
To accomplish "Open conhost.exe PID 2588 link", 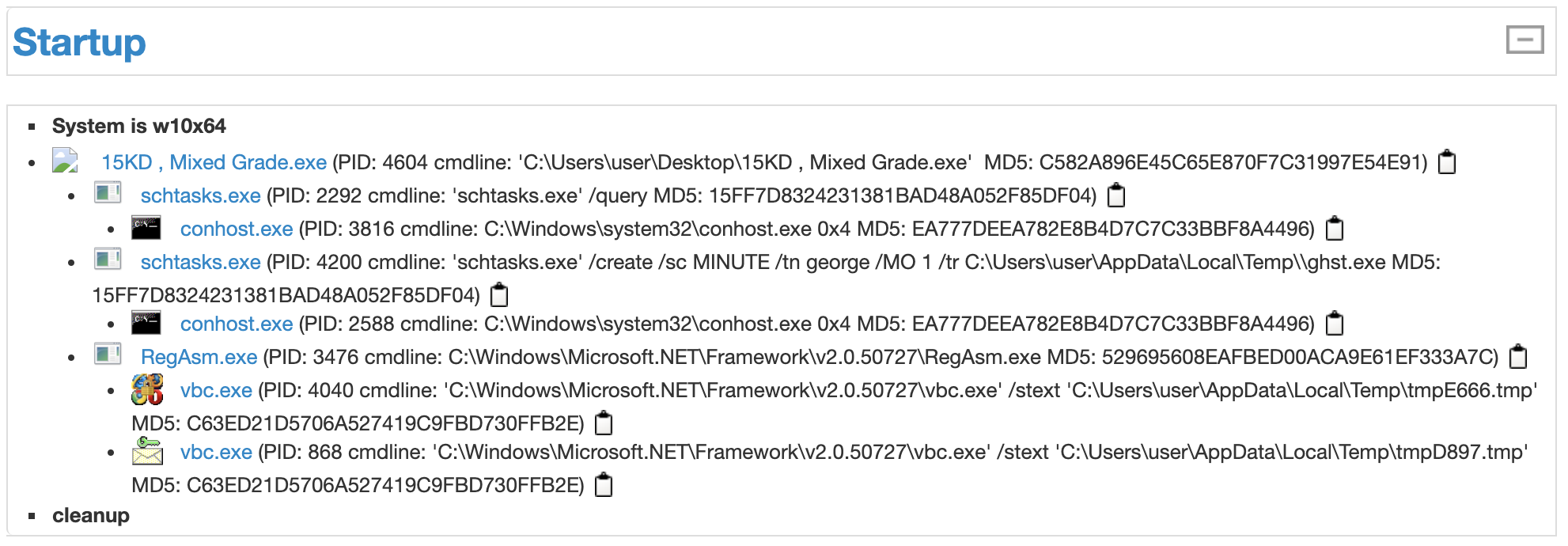I will coord(237,324).
